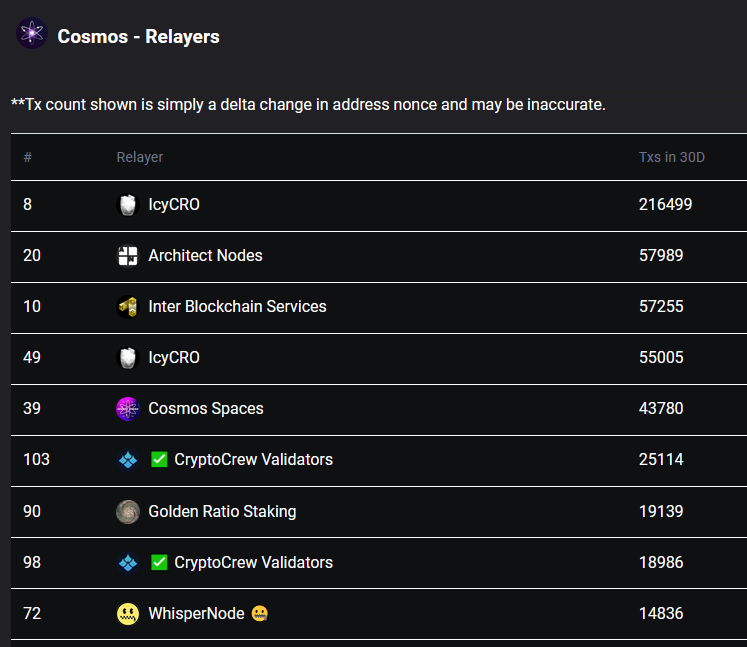
Task: Select the 57255 transaction count
Action: point(661,307)
